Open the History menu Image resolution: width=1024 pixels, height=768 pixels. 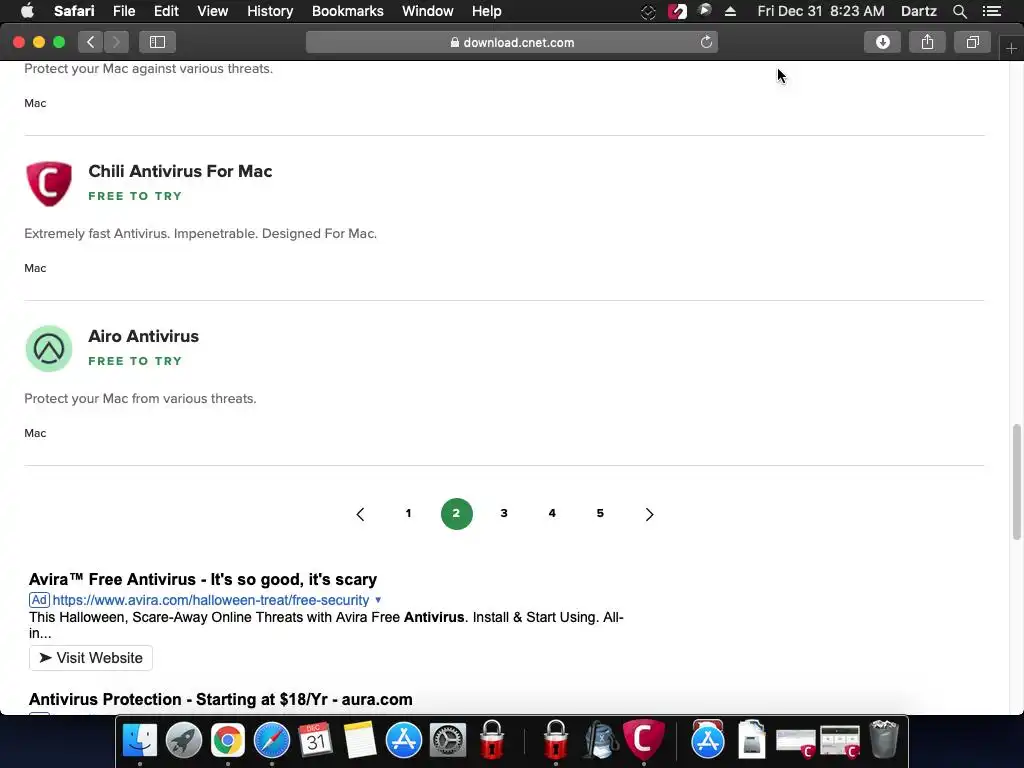[x=270, y=11]
